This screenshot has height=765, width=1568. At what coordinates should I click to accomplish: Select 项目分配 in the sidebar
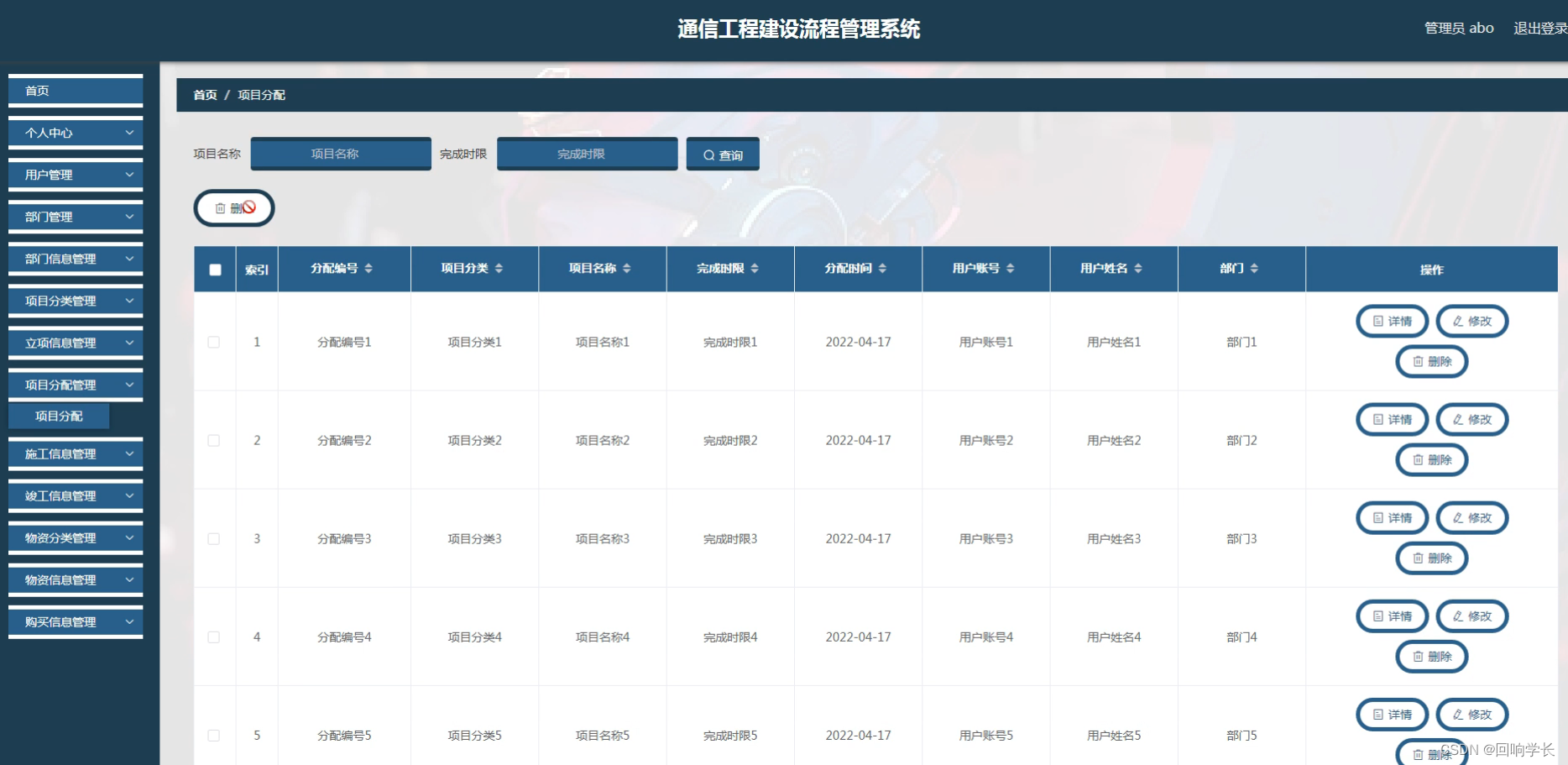coord(59,415)
